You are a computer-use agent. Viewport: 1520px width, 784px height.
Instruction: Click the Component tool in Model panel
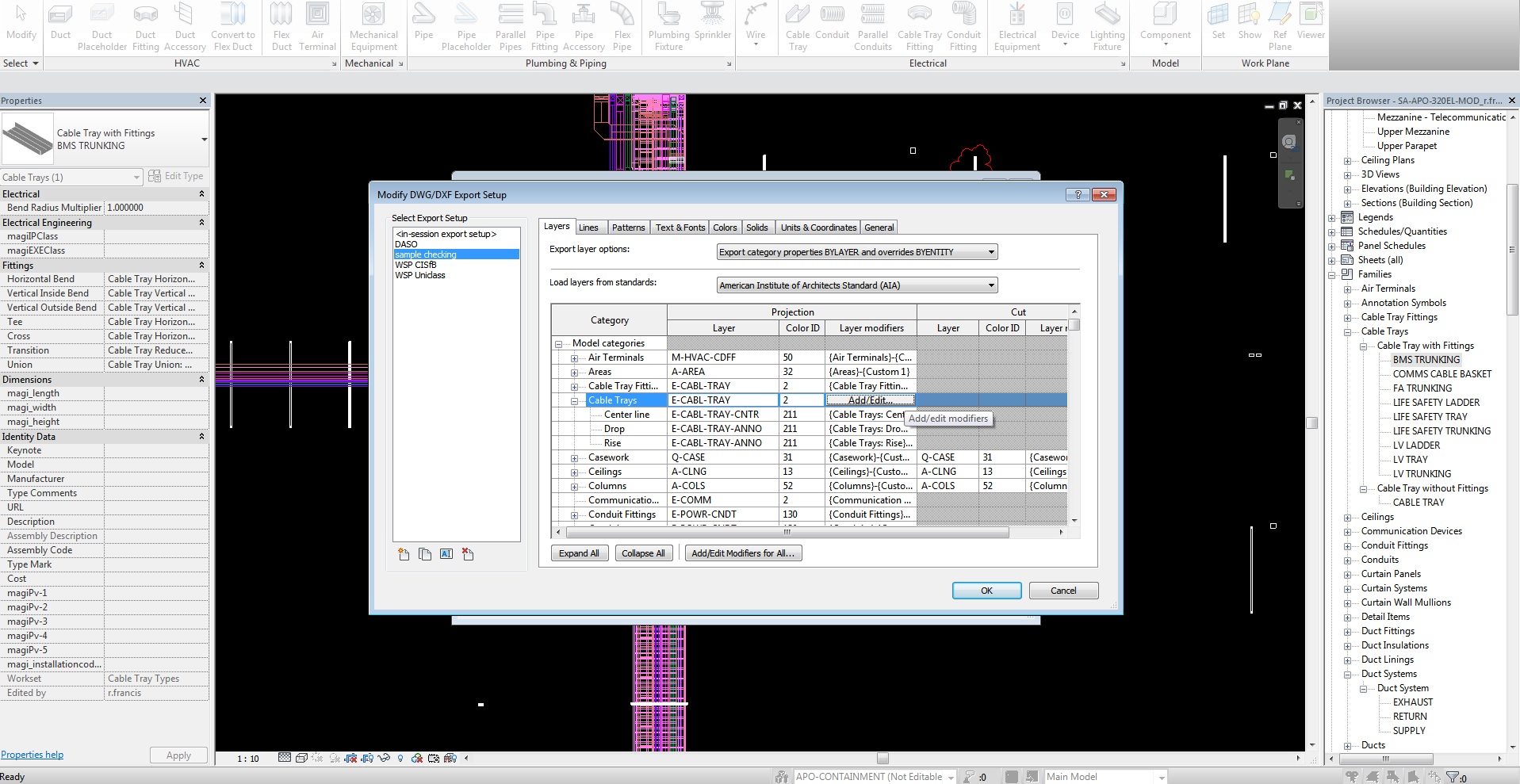click(x=1165, y=24)
